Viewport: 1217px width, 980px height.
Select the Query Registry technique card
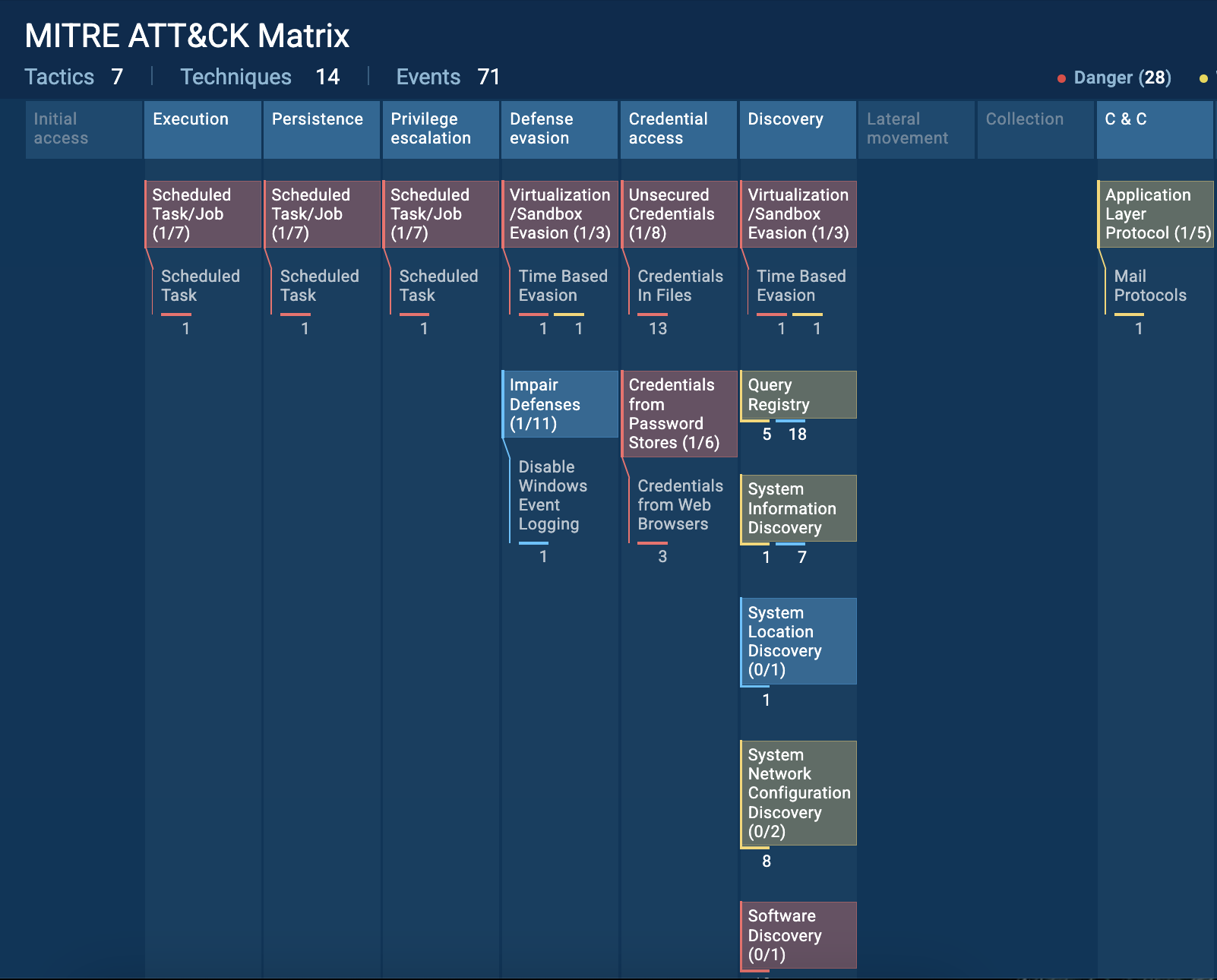[x=798, y=395]
